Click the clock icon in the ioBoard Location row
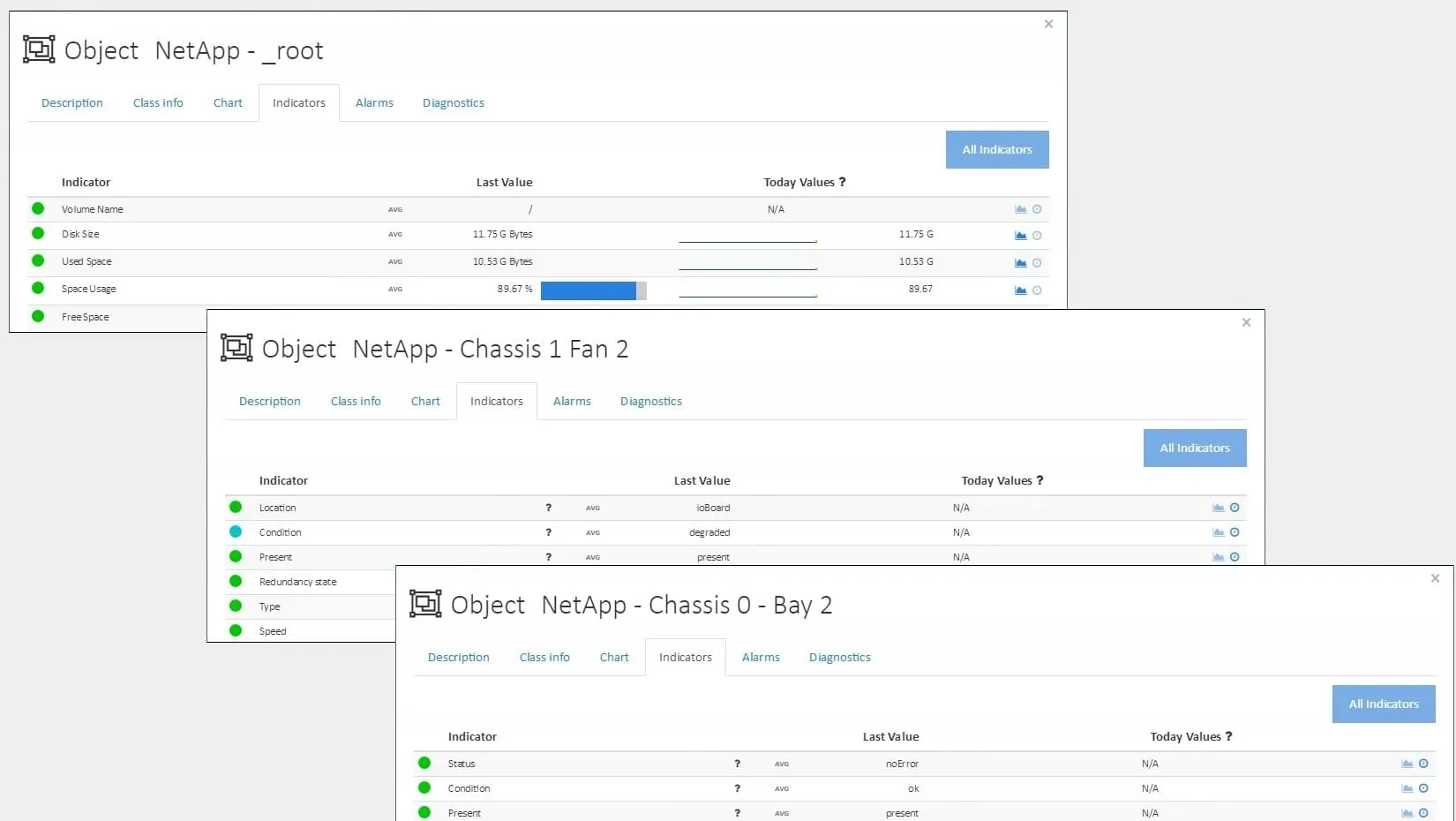This screenshot has height=821, width=1456. (1235, 508)
